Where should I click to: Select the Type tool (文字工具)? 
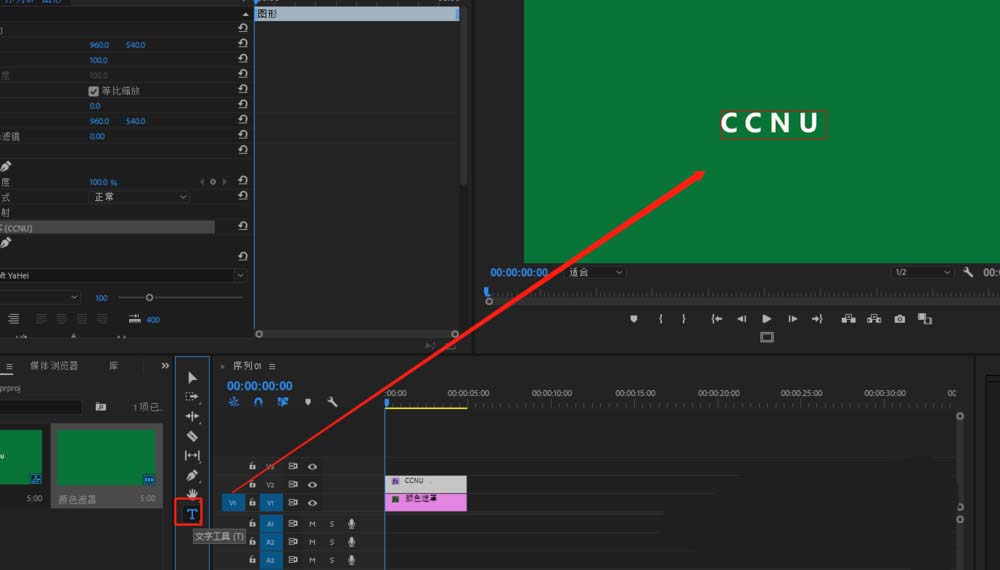[191, 514]
